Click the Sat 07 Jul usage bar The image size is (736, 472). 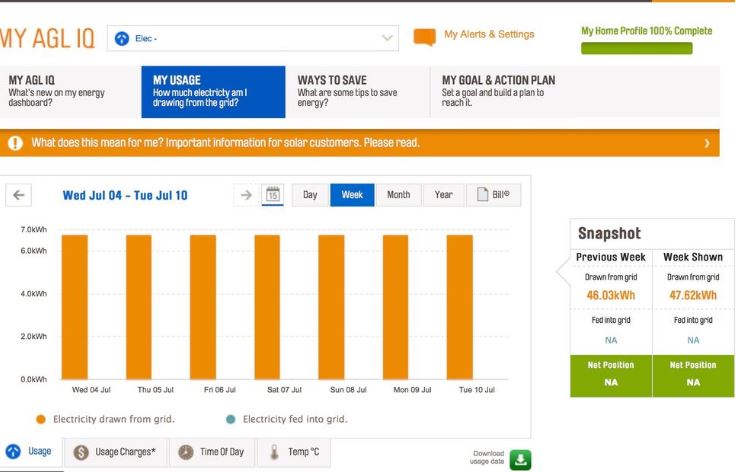pyautogui.click(x=267, y=305)
